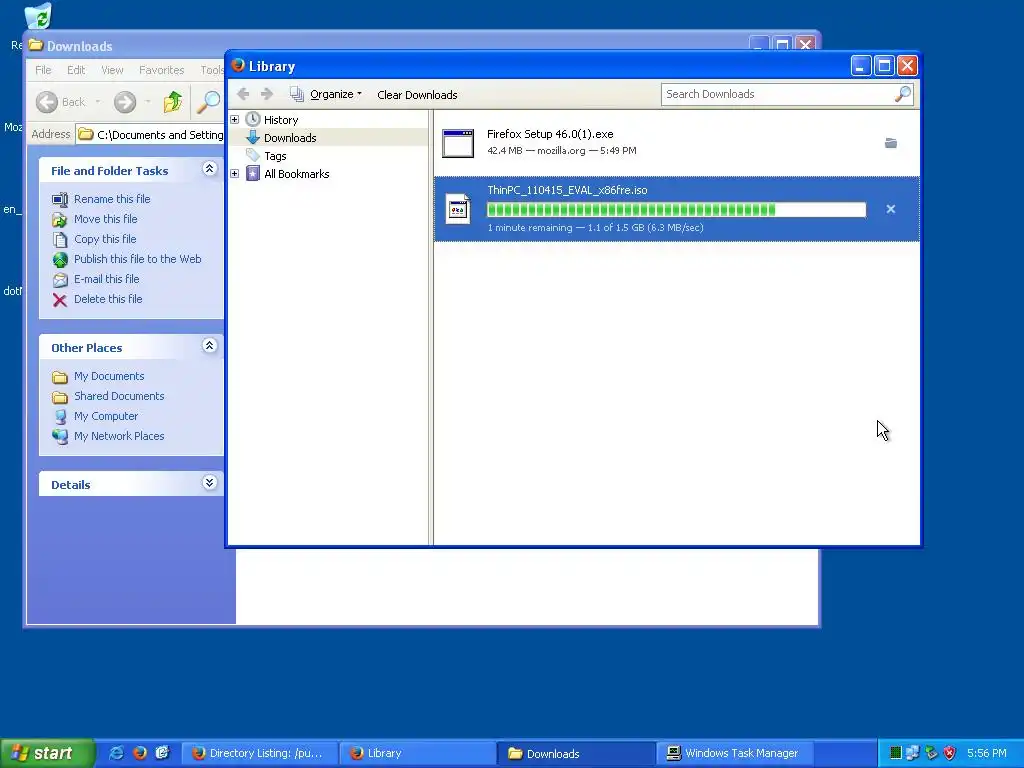Click Move this file link
The width and height of the screenshot is (1024, 768).
[105, 219]
